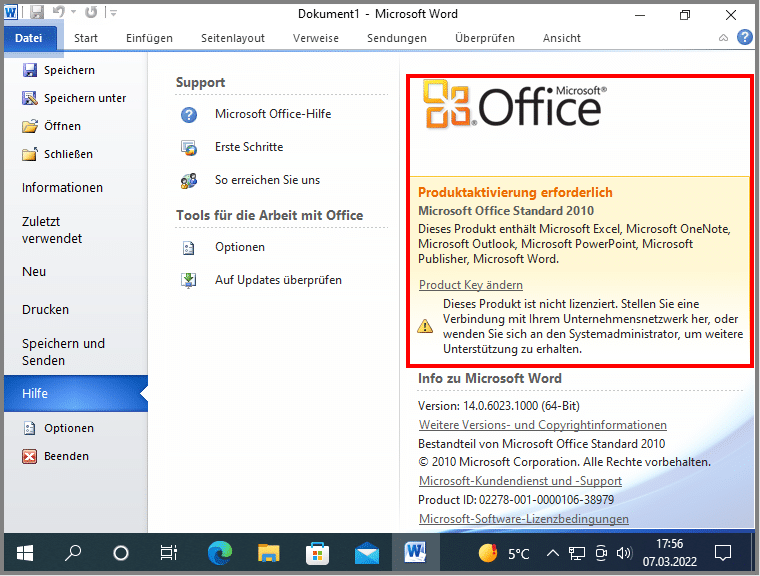Choose Zuletzt verwendet in the left menu
Screen dimensions: 760x576
(52, 230)
